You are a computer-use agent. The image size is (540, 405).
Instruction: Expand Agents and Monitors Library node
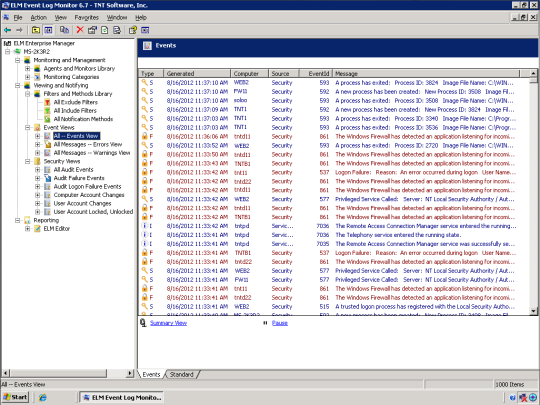point(28,69)
